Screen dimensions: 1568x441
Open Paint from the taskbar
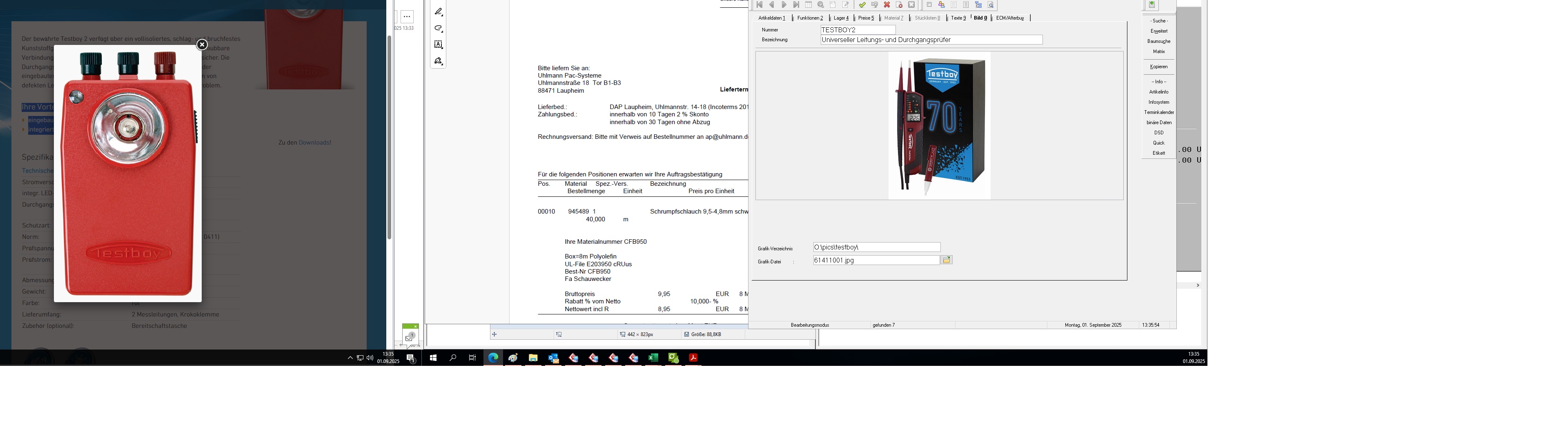point(513,358)
